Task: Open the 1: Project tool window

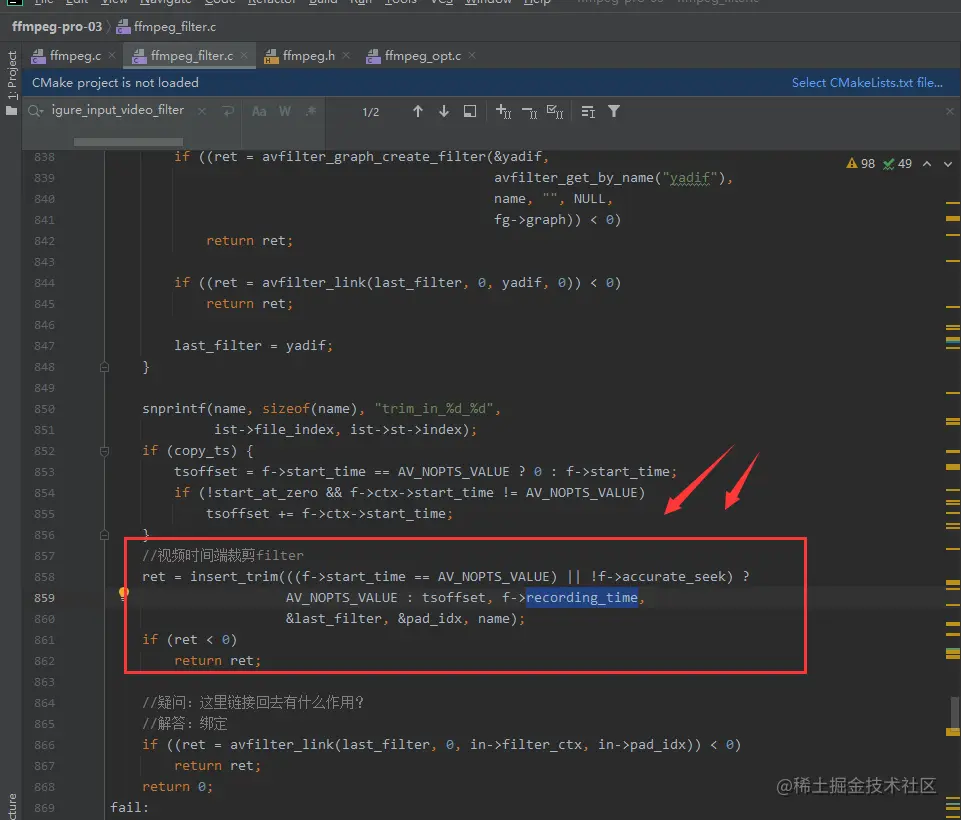Action: pos(12,75)
